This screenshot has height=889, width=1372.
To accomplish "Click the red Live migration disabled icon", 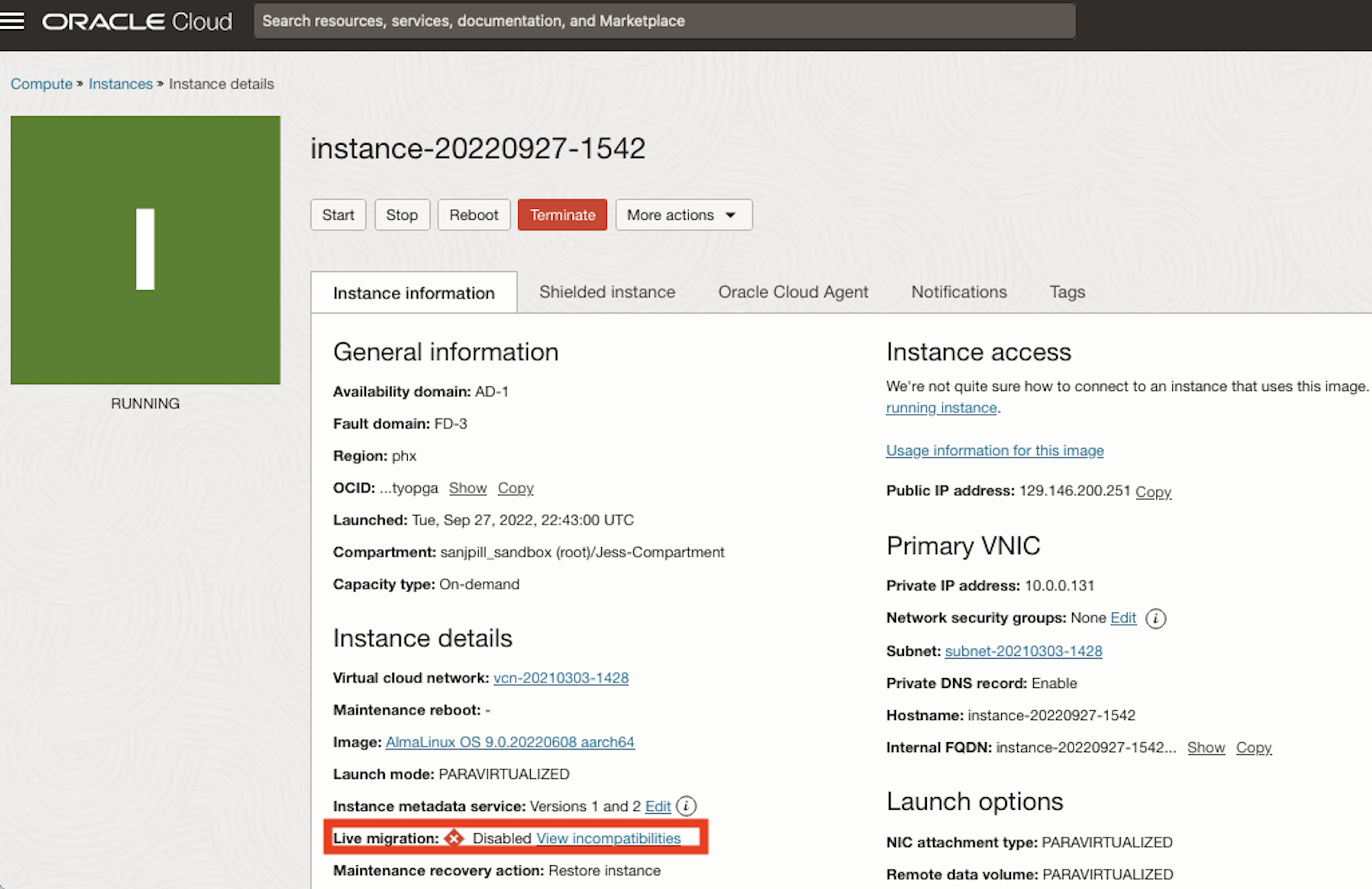I will [x=454, y=838].
